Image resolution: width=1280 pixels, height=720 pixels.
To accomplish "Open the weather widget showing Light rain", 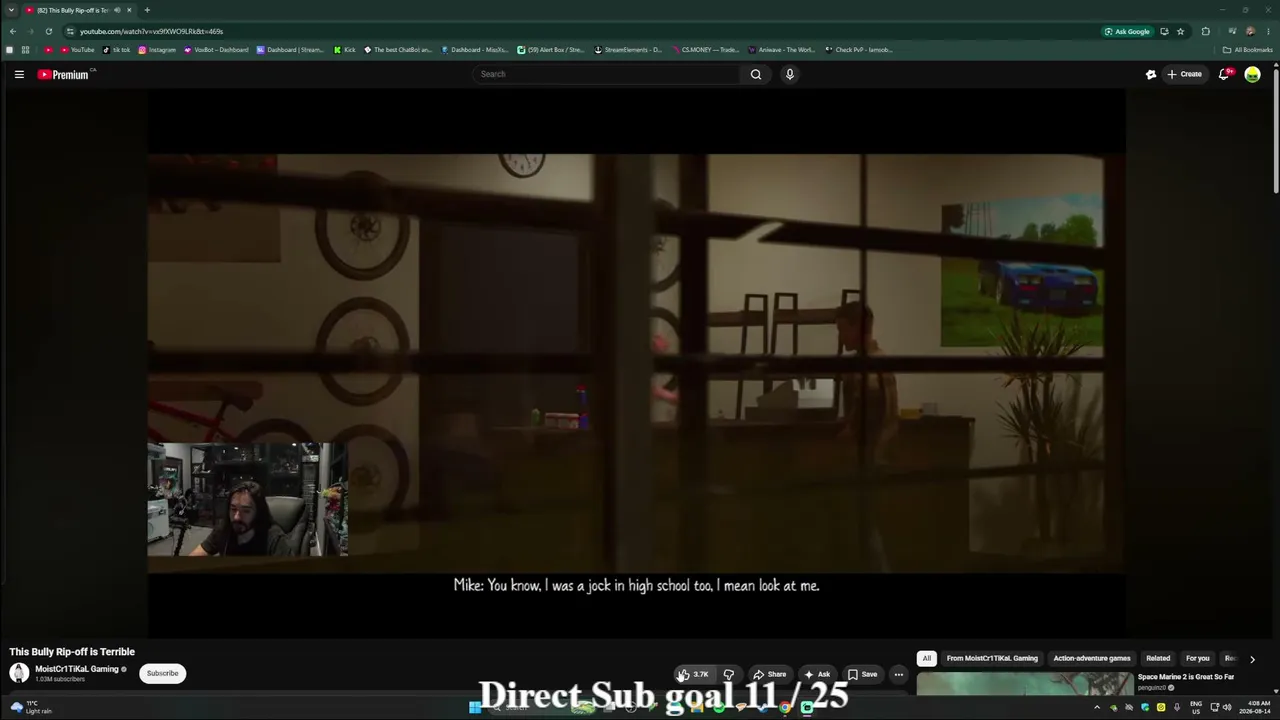I will [30, 707].
